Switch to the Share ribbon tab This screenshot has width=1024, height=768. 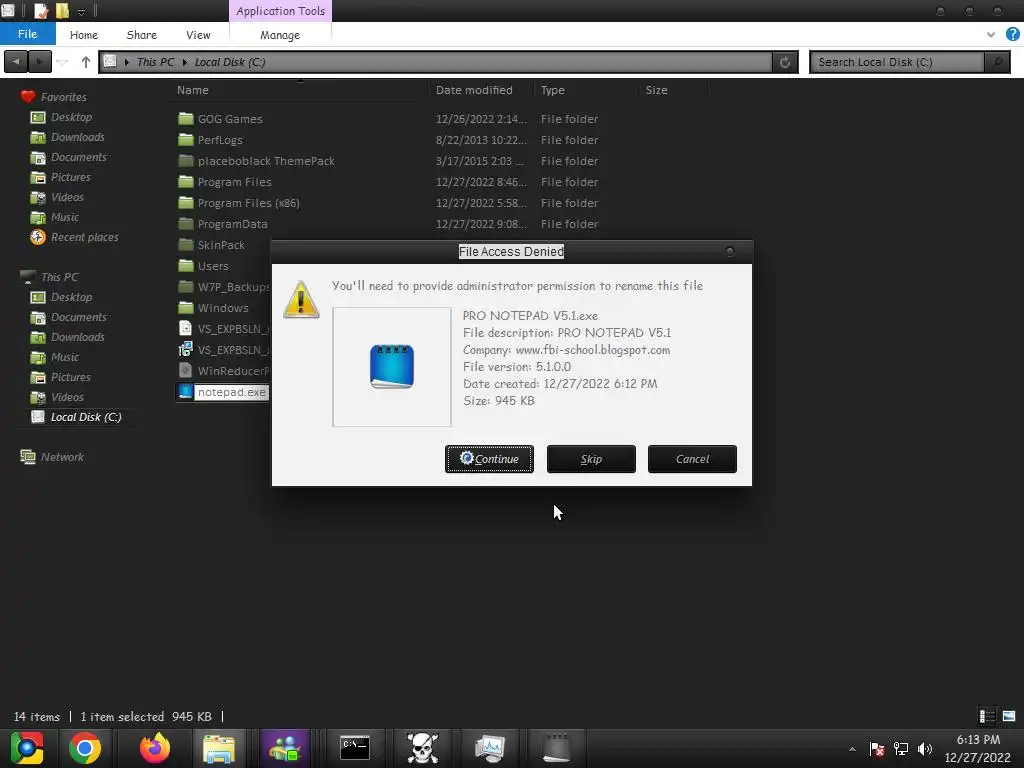pyautogui.click(x=142, y=35)
